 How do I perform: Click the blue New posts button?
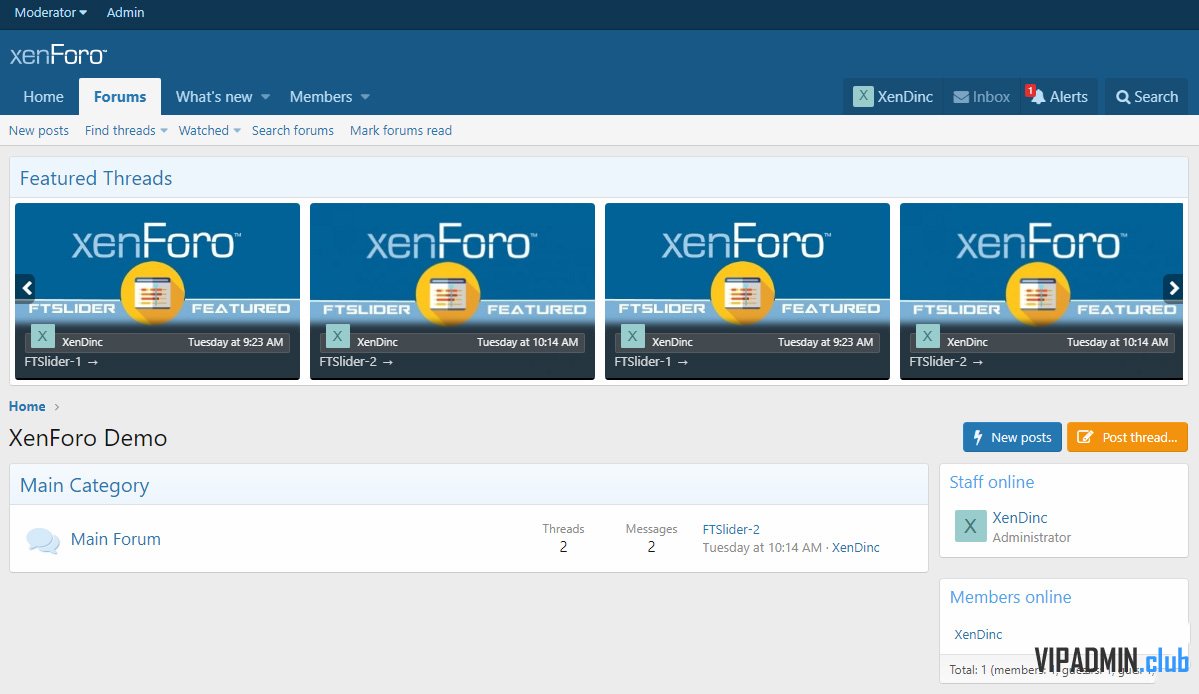pyautogui.click(x=1012, y=437)
